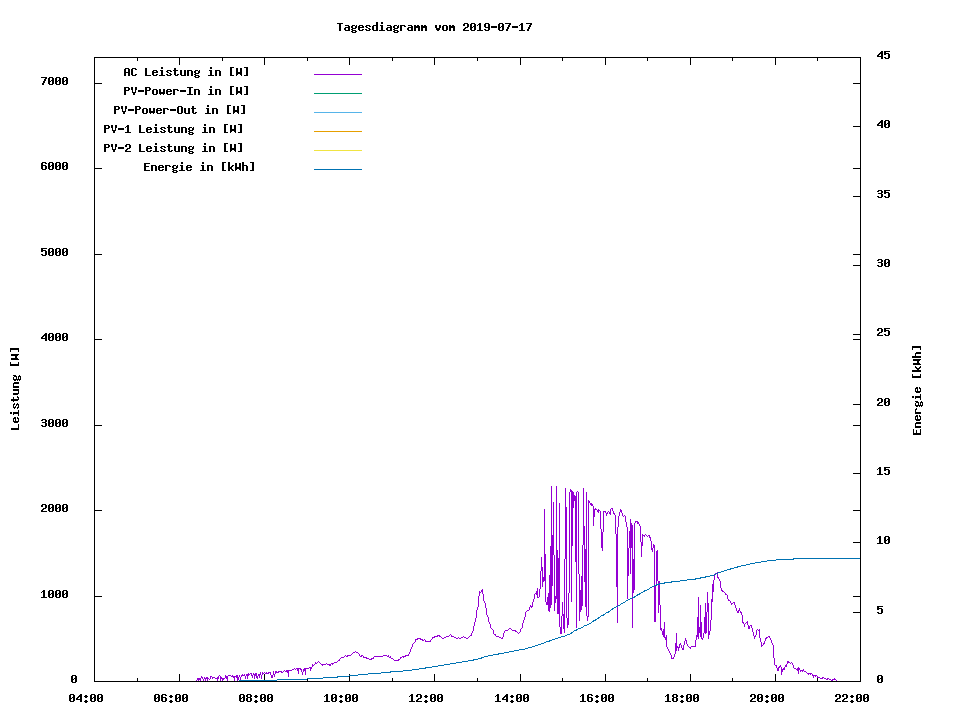
Task: Click the PV-2 Leistung legend label
Action: [x=173, y=148]
